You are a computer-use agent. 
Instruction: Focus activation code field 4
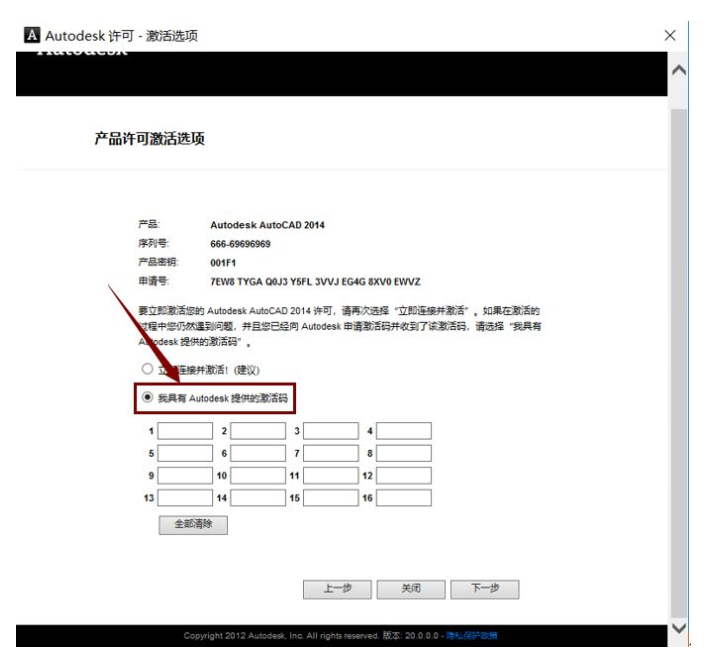click(x=403, y=431)
